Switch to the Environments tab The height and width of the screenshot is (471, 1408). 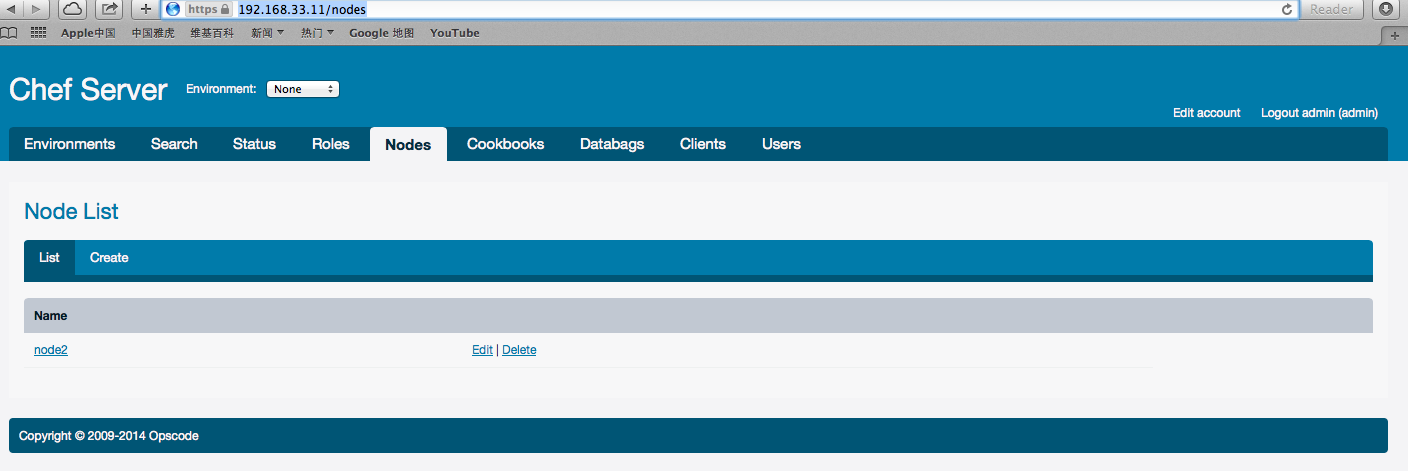[70, 144]
